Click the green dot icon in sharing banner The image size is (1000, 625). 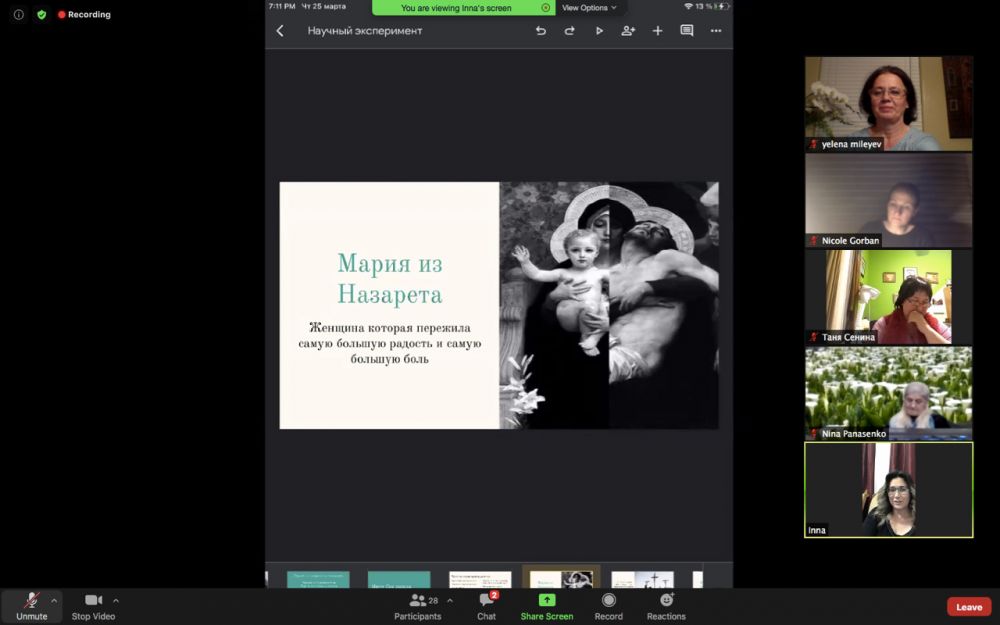point(546,8)
